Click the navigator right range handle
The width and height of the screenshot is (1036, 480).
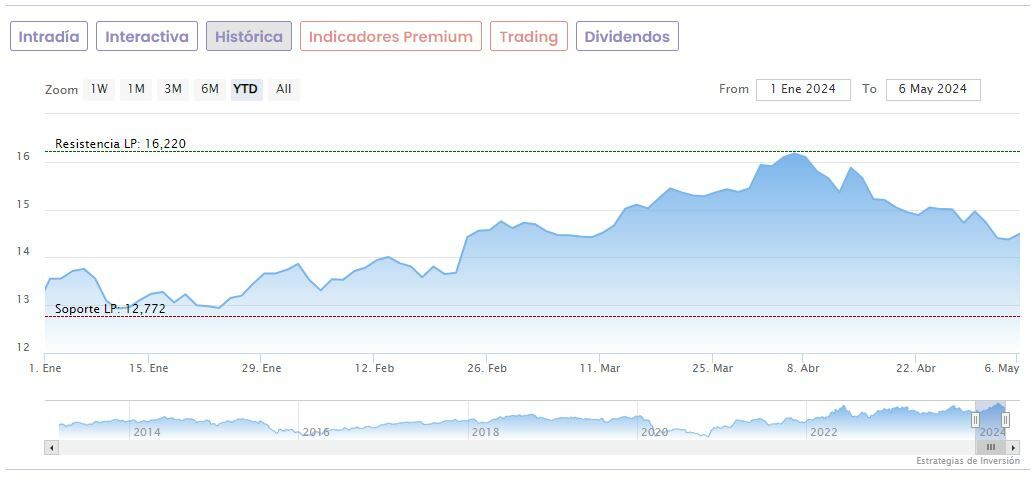pos(1005,420)
